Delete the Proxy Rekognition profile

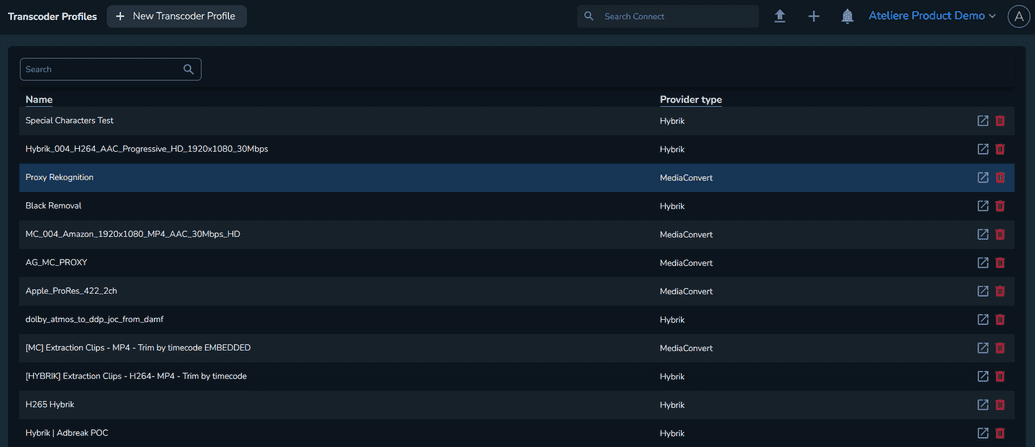(x=1000, y=178)
